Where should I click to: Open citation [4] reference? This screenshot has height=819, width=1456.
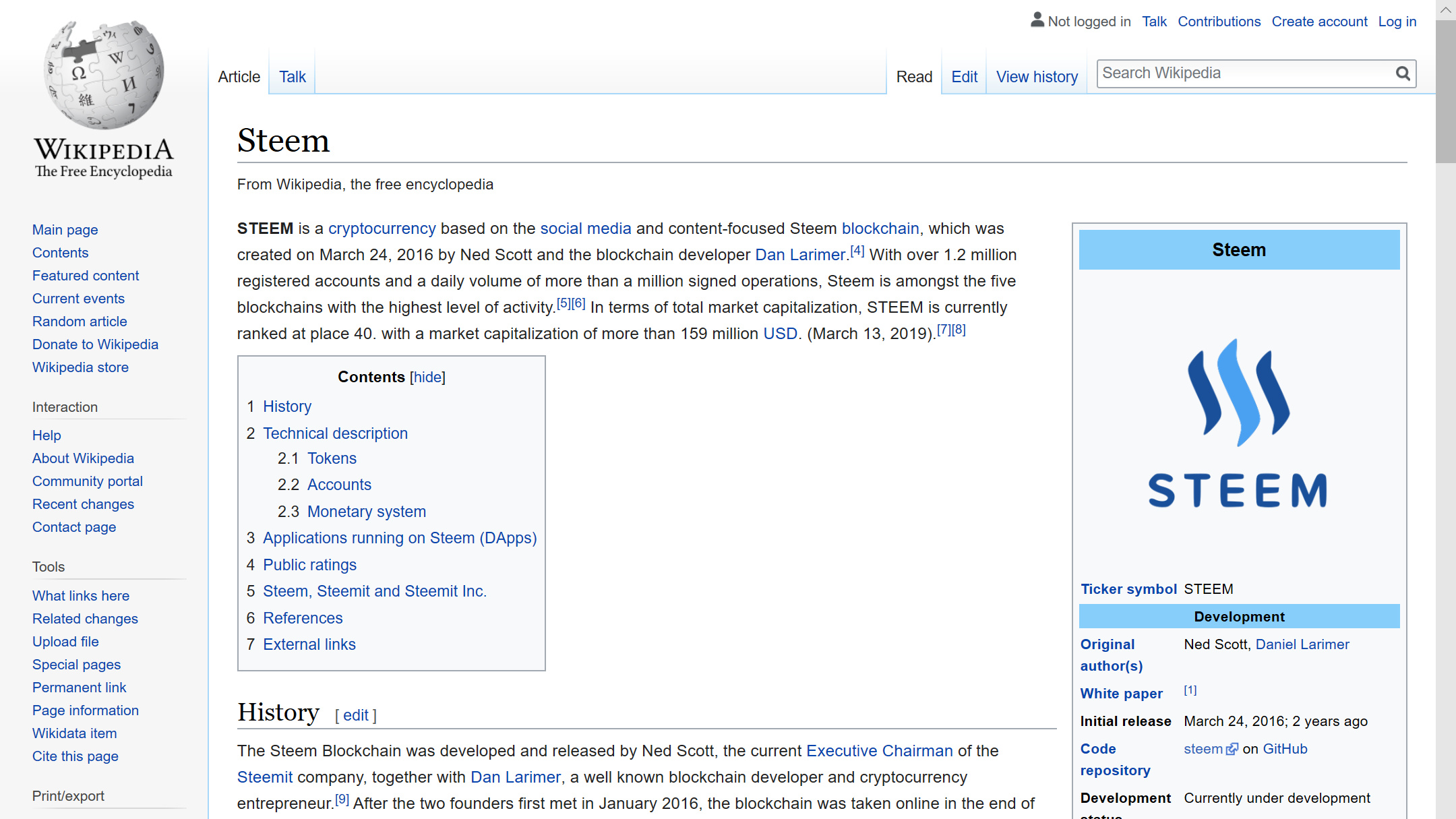coord(857,251)
